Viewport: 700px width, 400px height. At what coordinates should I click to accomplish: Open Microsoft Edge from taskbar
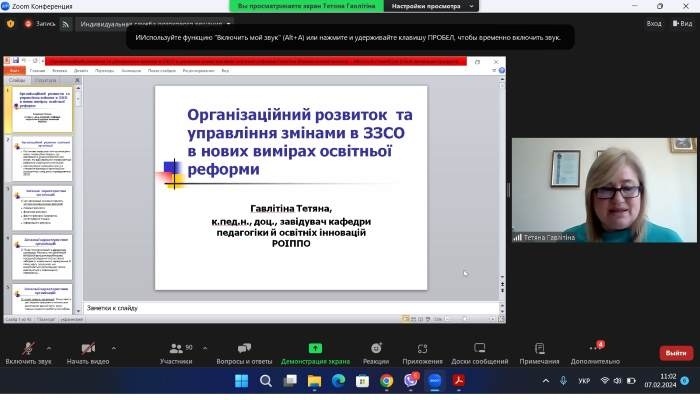point(338,381)
